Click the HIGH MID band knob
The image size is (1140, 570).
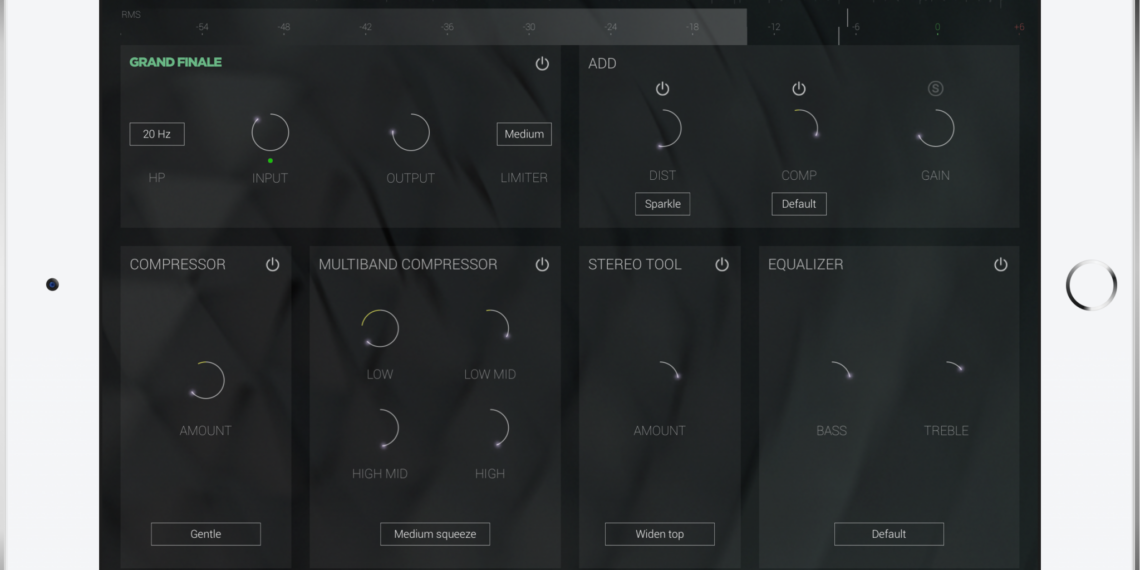[x=380, y=428]
